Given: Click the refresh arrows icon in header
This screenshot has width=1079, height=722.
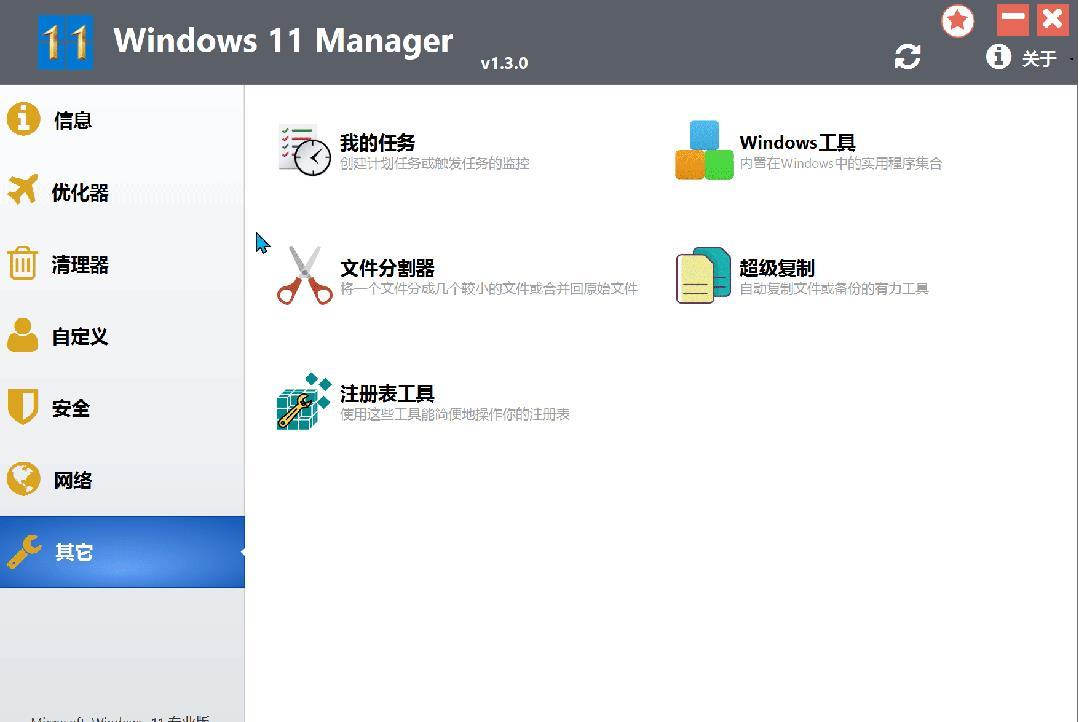Looking at the screenshot, I should click(907, 56).
